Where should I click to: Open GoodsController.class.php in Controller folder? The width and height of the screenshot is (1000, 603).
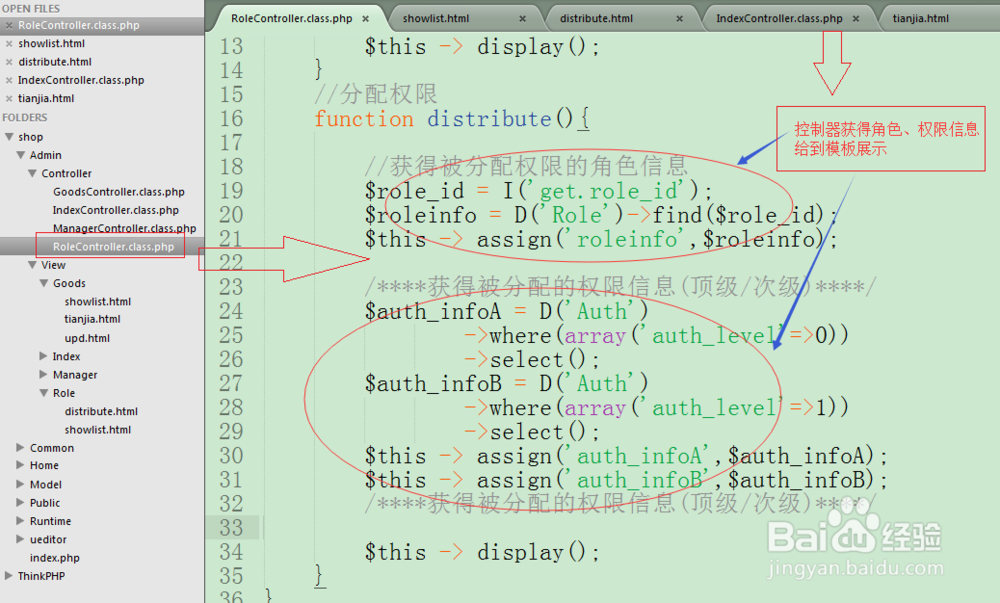[119, 192]
